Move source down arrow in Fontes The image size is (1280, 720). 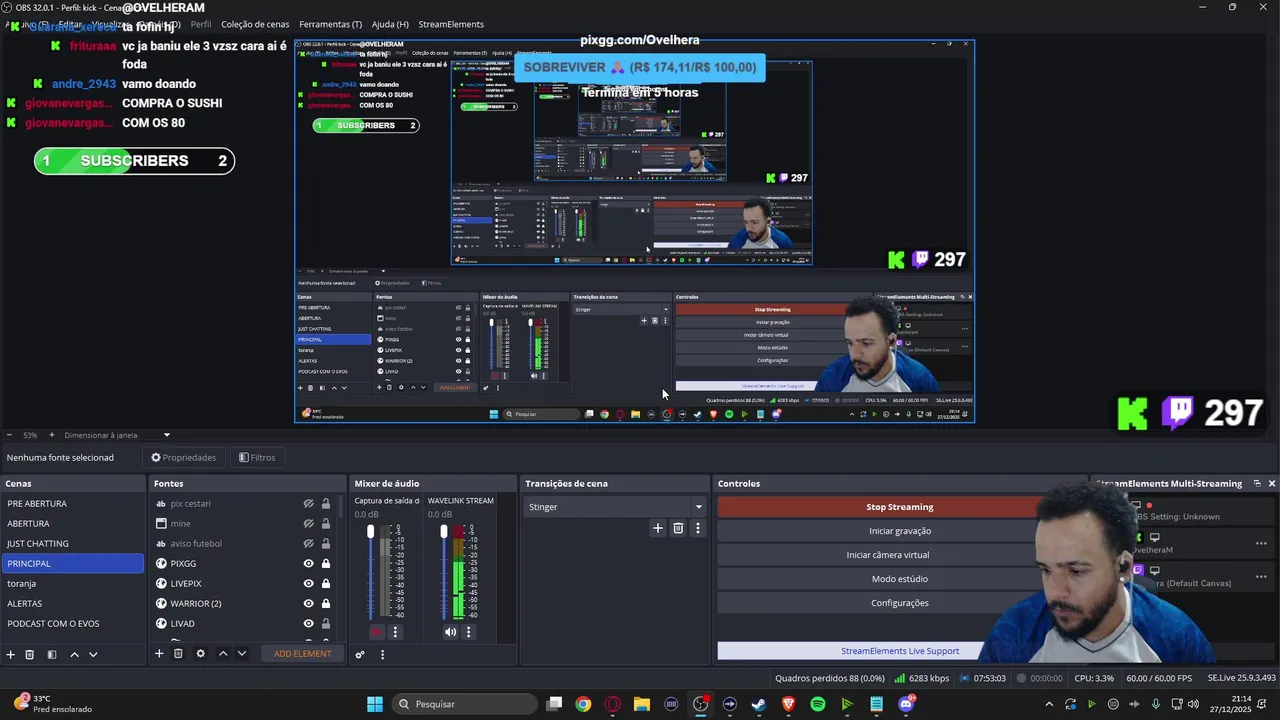241,654
